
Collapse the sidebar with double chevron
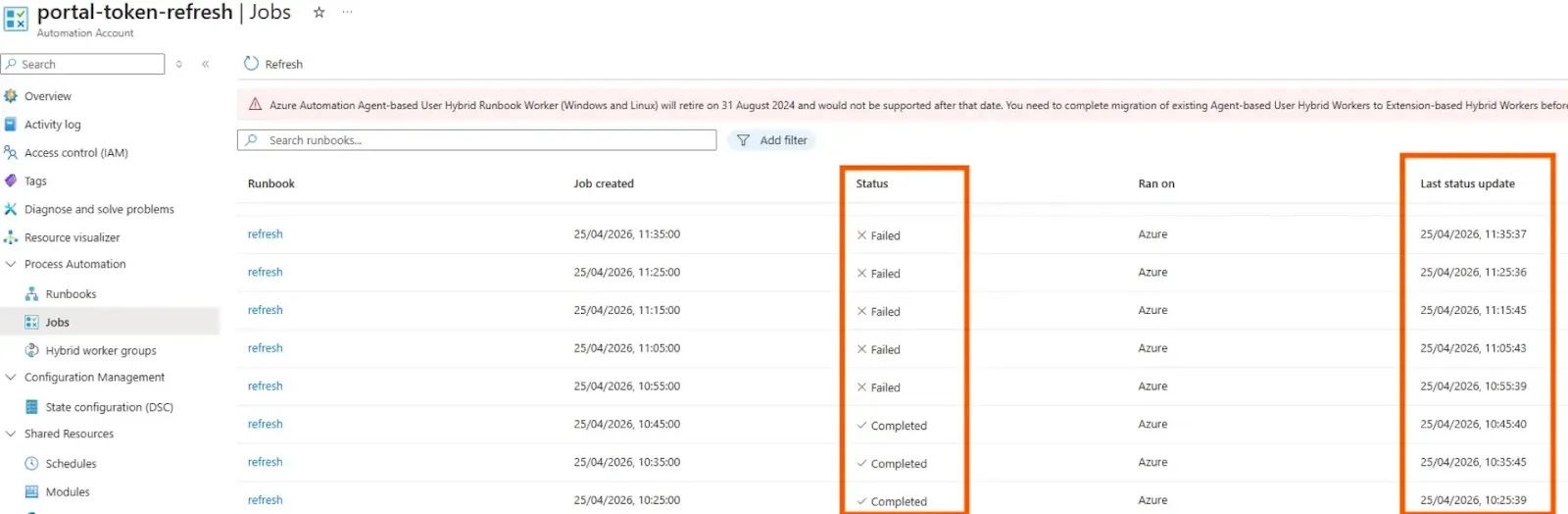pyautogui.click(x=206, y=64)
